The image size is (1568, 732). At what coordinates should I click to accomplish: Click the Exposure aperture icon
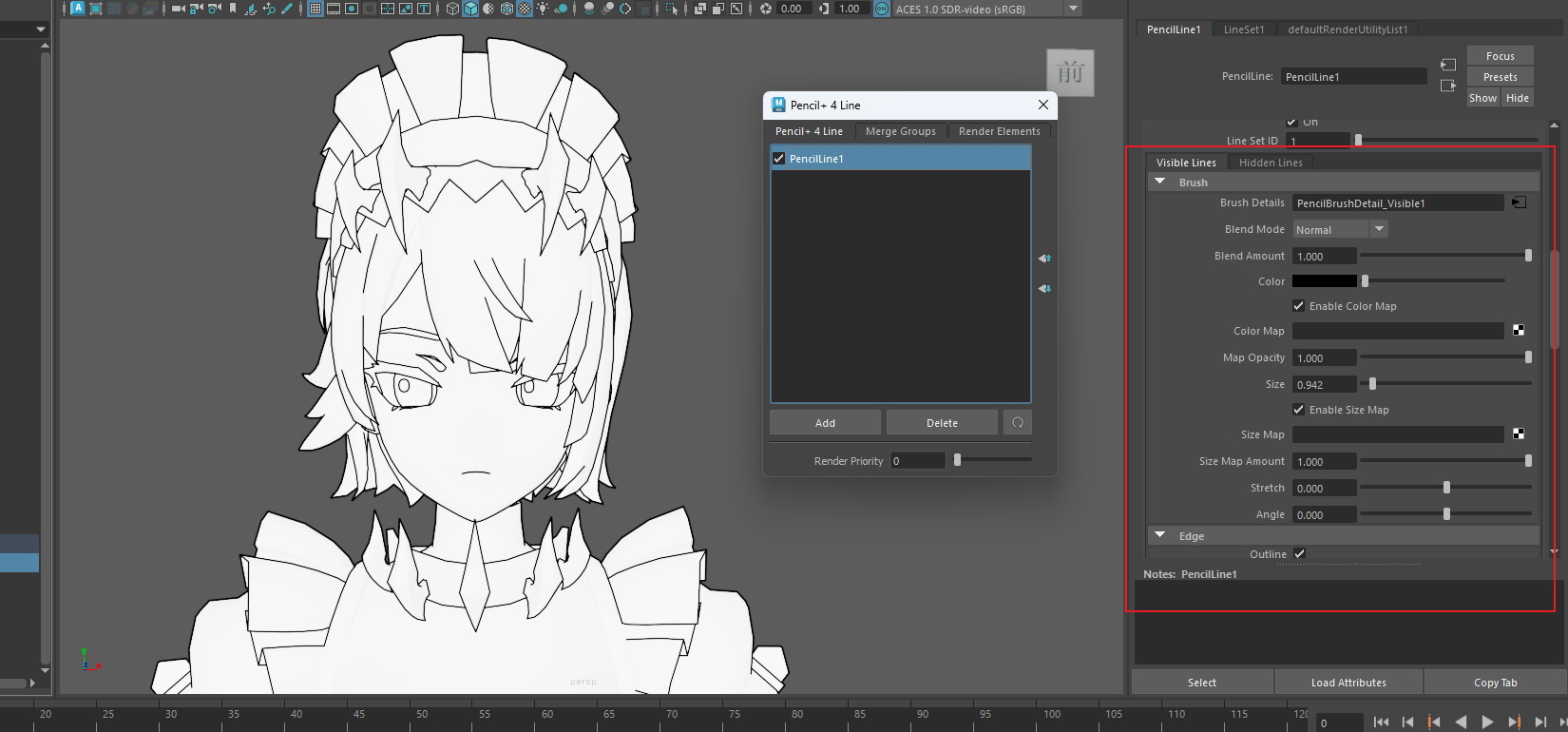[x=766, y=9]
